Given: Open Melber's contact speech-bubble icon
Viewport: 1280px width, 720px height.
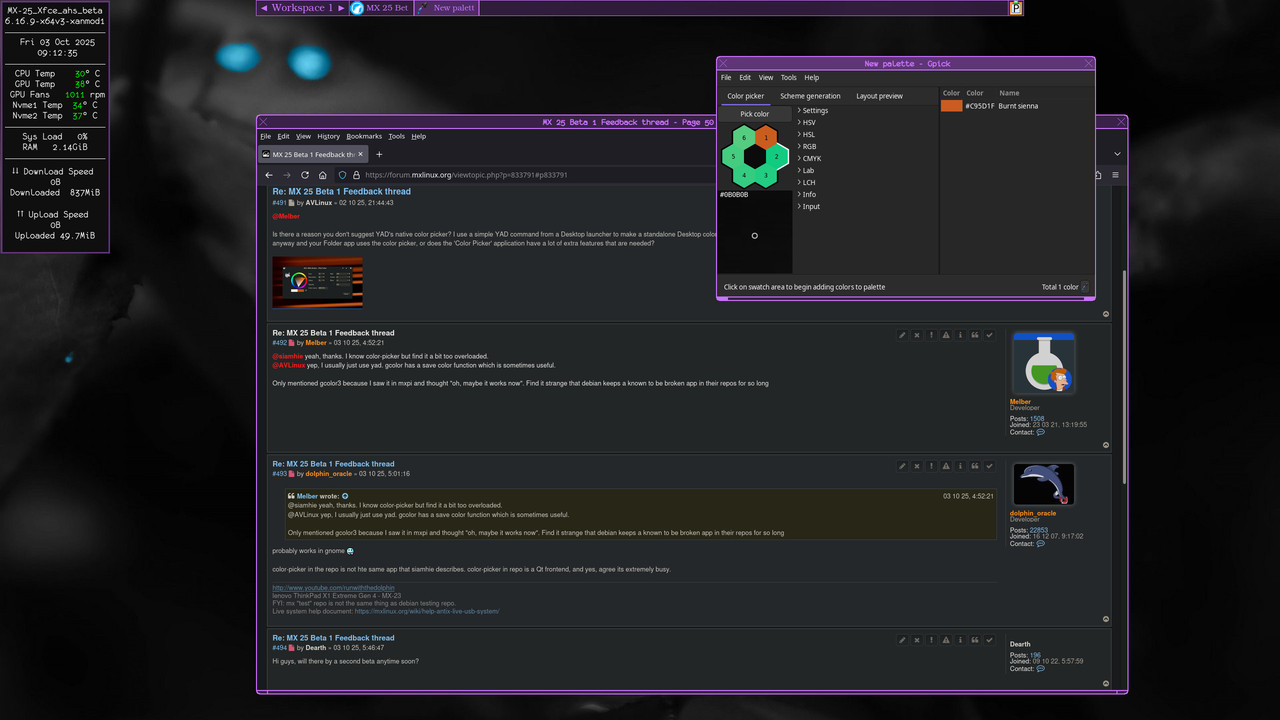Looking at the screenshot, I should (x=1041, y=432).
